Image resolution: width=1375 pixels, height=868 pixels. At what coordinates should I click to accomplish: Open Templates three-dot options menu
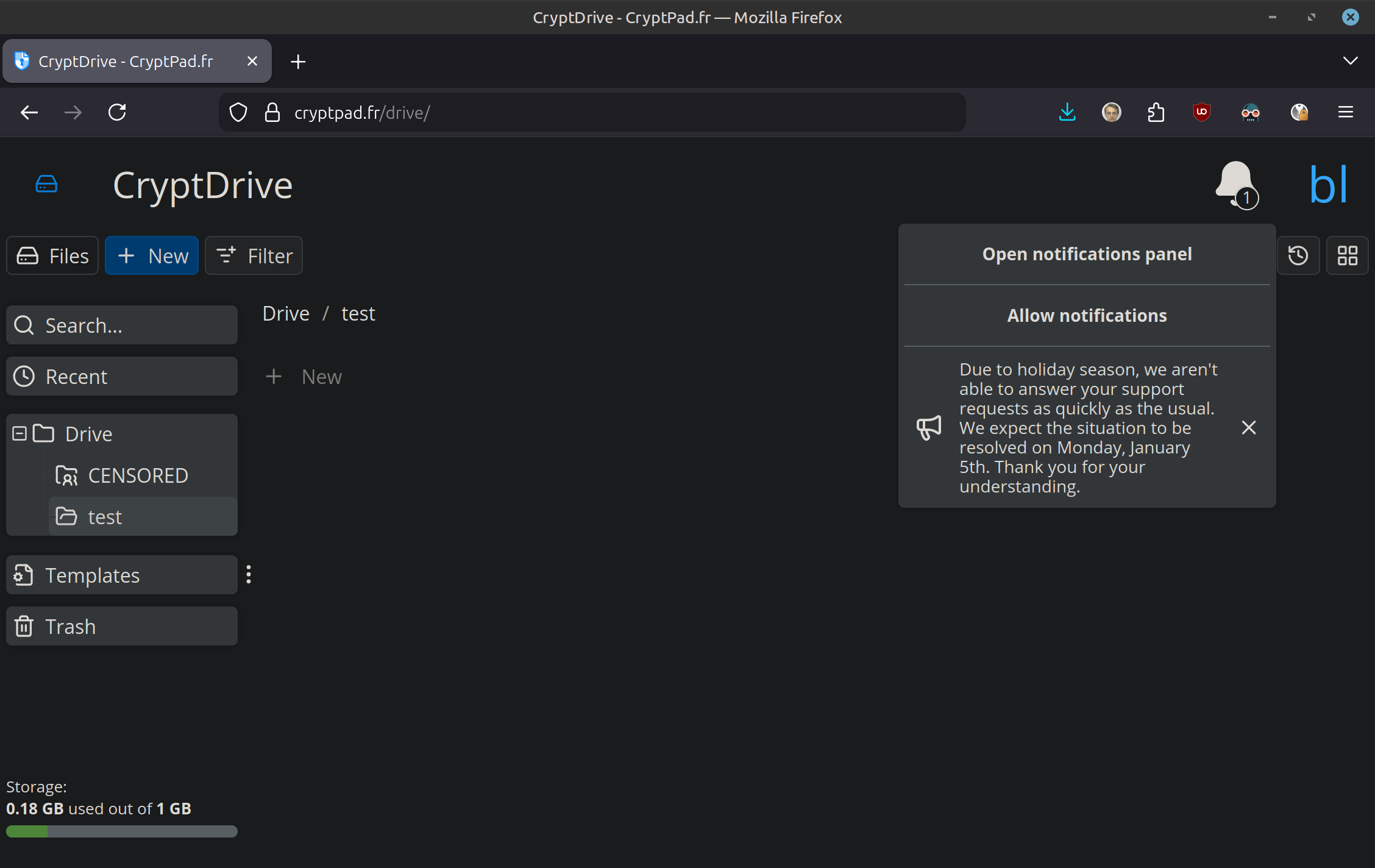(x=249, y=574)
